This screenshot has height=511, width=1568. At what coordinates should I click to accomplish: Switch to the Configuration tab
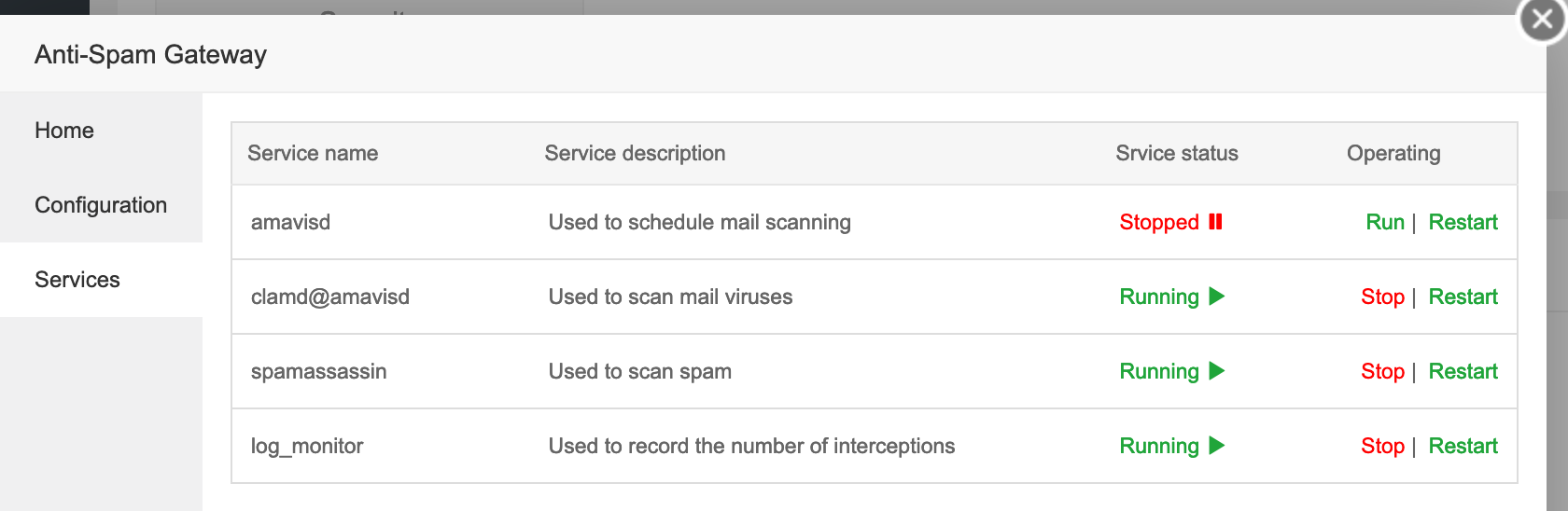(101, 205)
